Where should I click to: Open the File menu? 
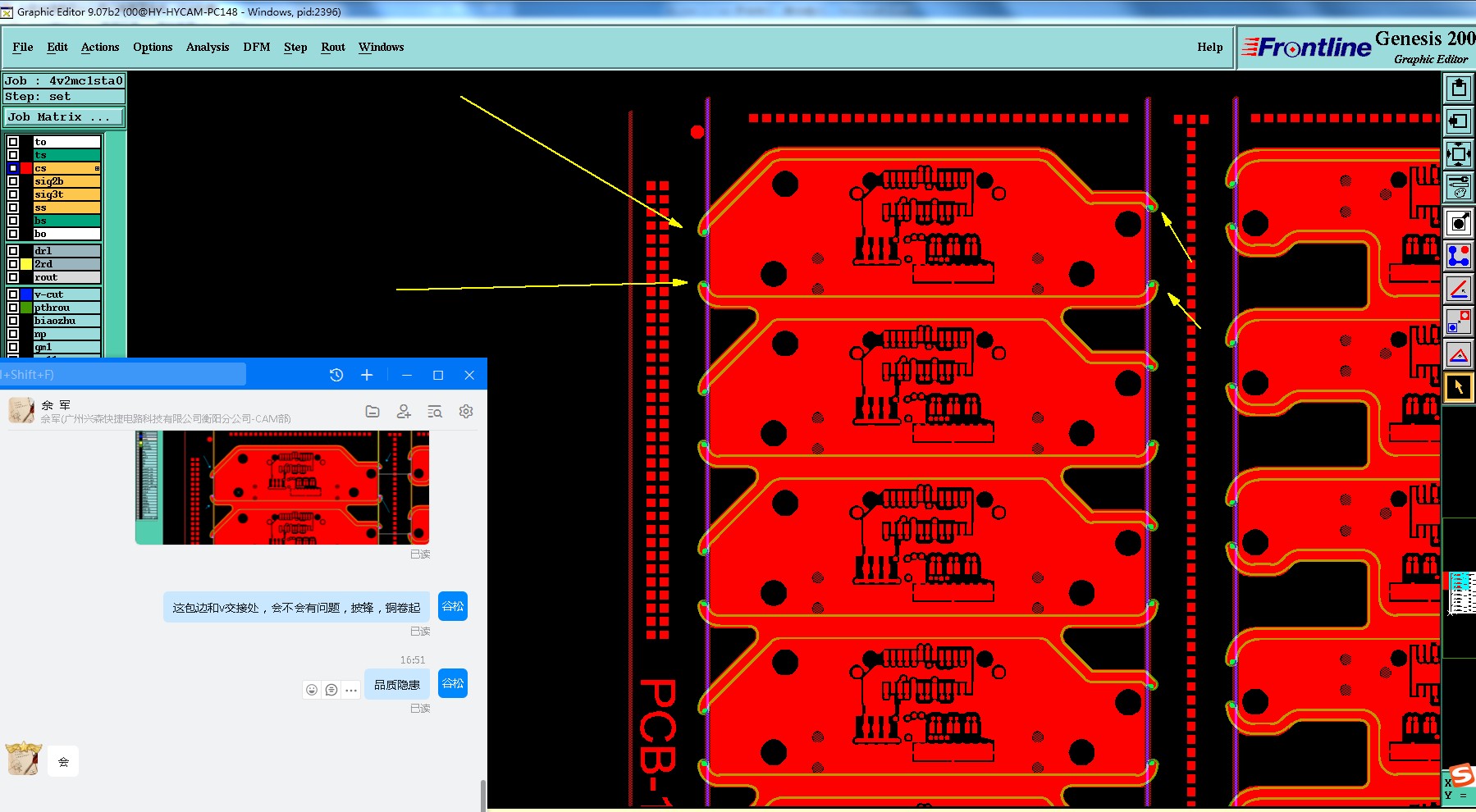(x=23, y=47)
